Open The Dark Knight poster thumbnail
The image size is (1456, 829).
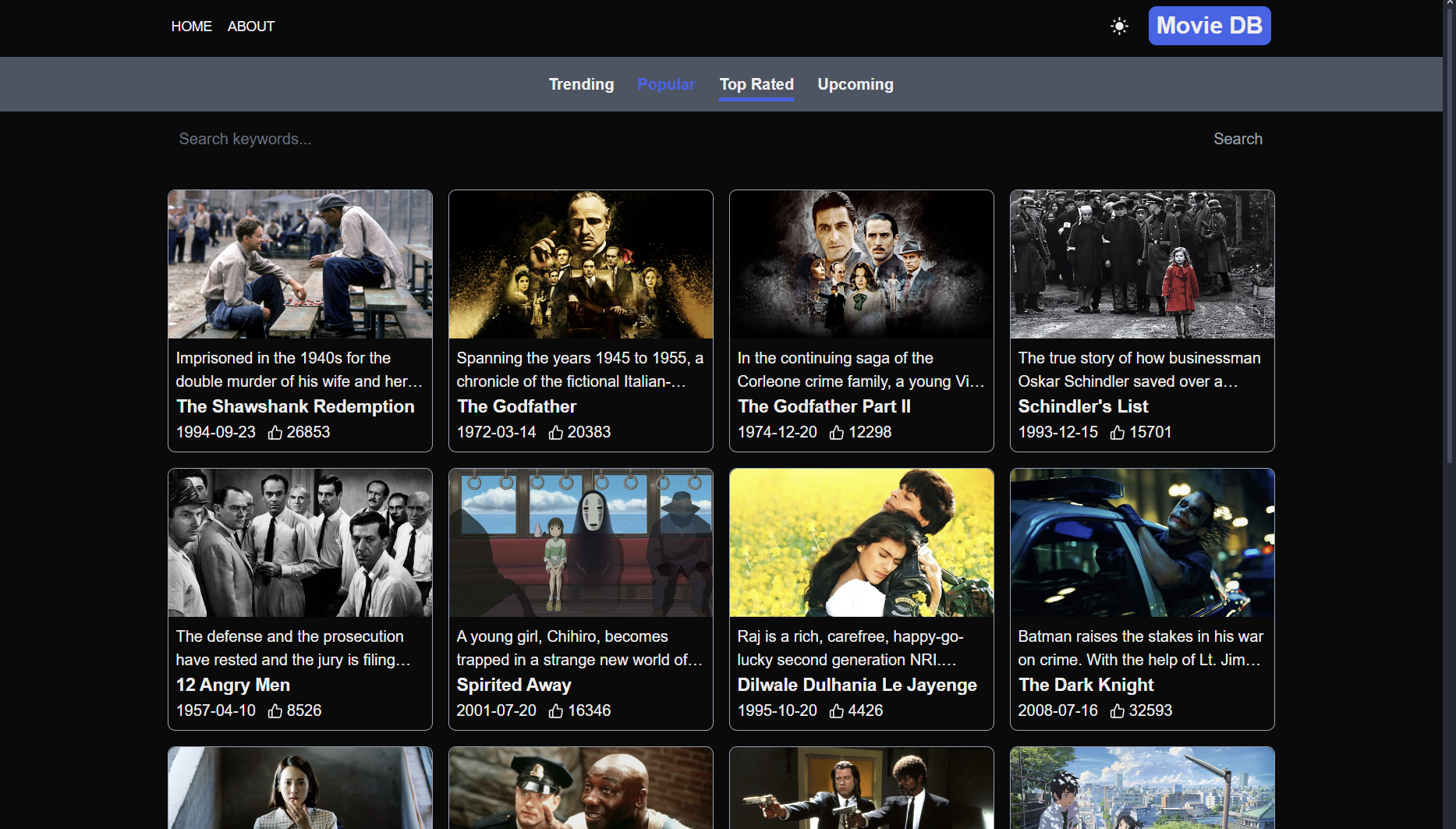coord(1142,543)
